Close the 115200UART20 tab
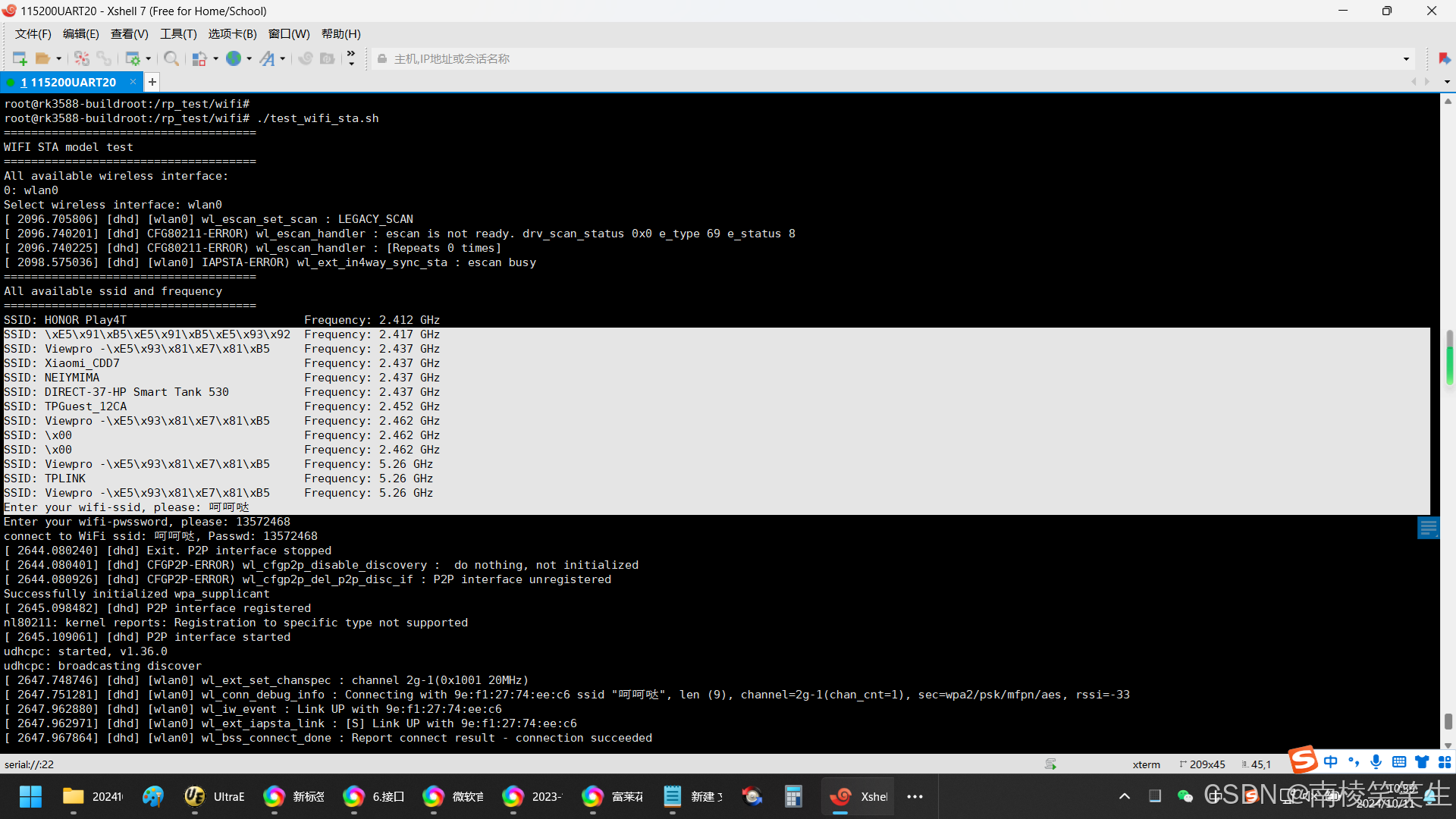The width and height of the screenshot is (1456, 819). [x=133, y=82]
